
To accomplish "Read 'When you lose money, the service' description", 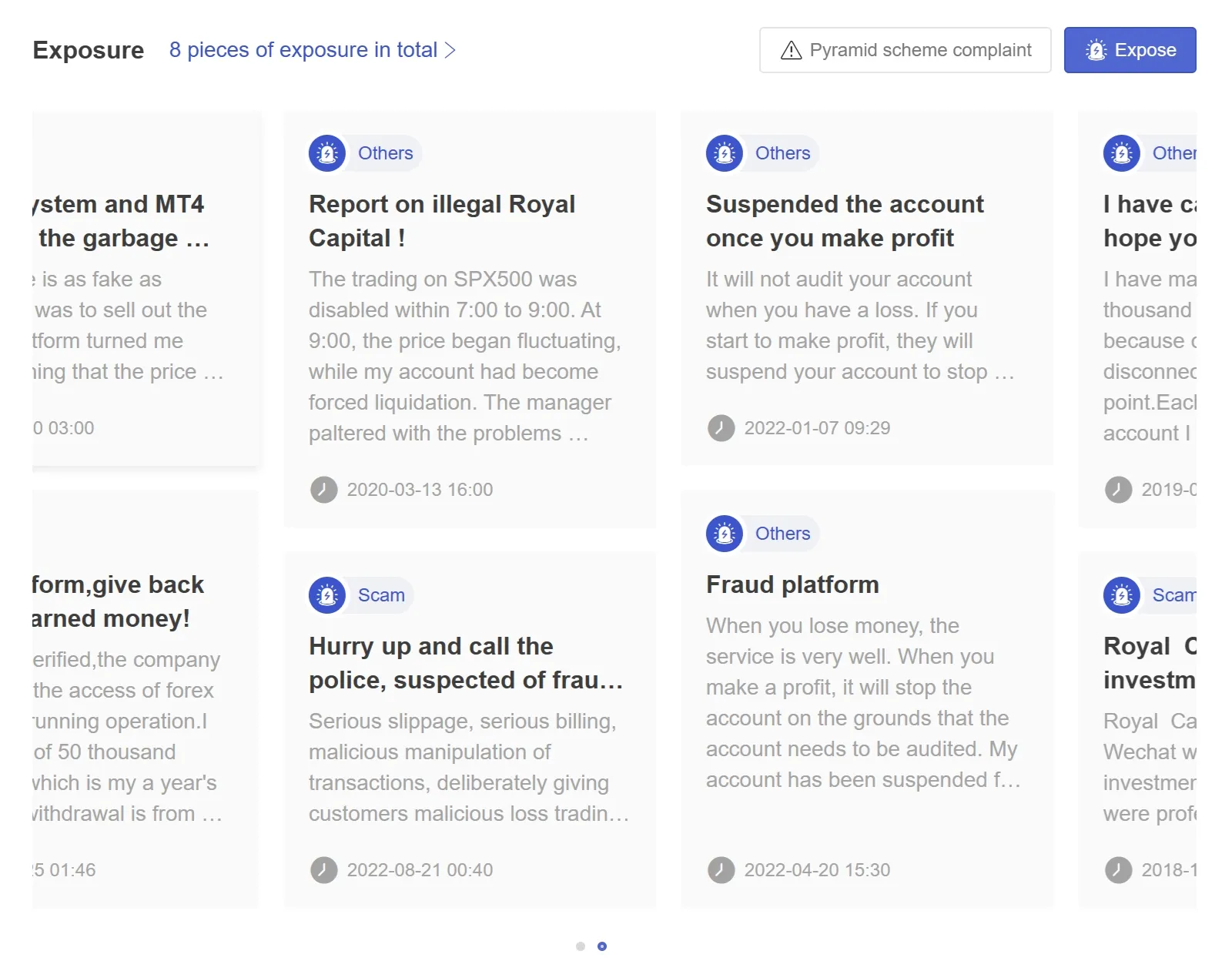I will click(x=863, y=703).
